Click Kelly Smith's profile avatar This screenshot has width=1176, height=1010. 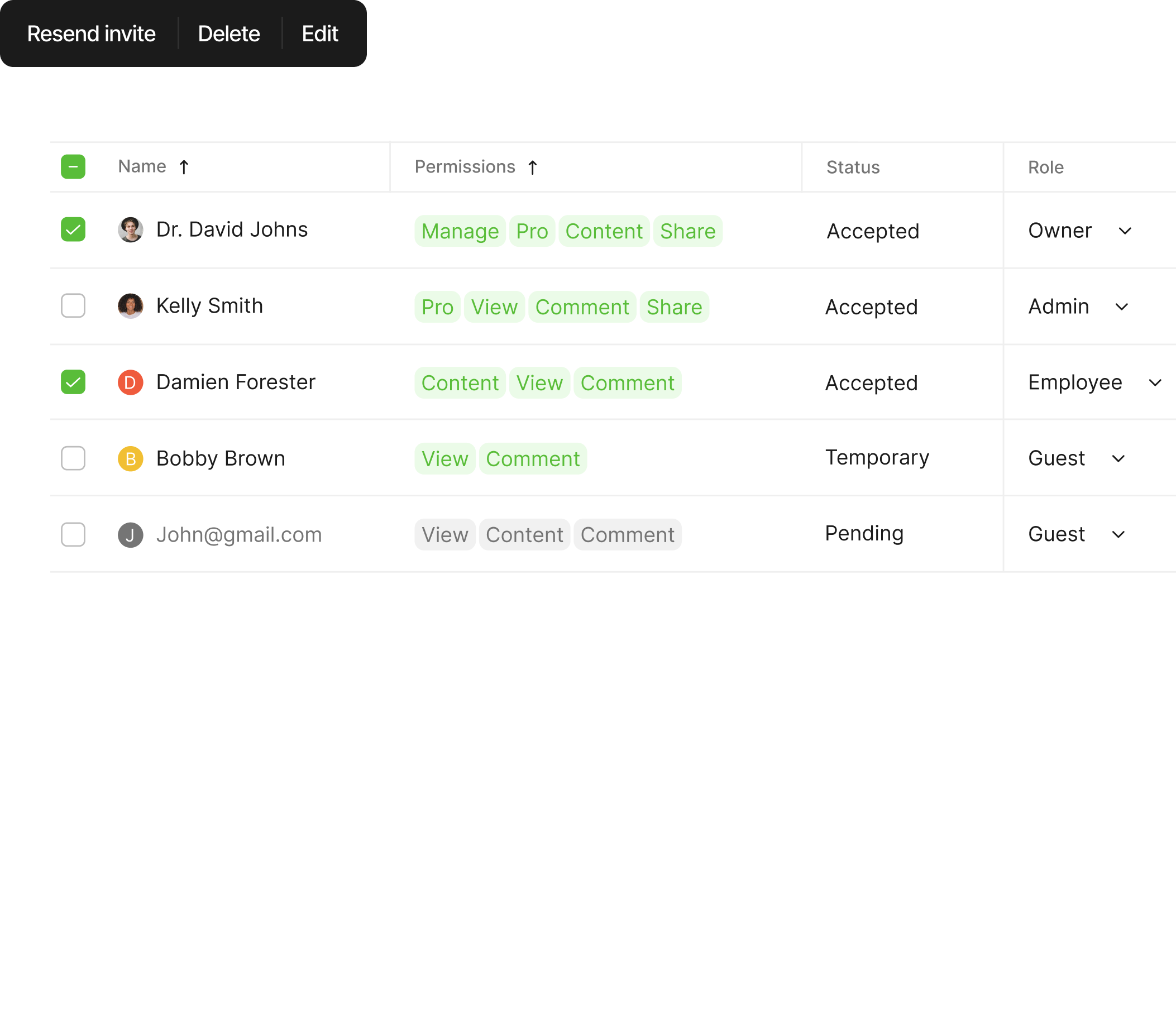(130, 306)
